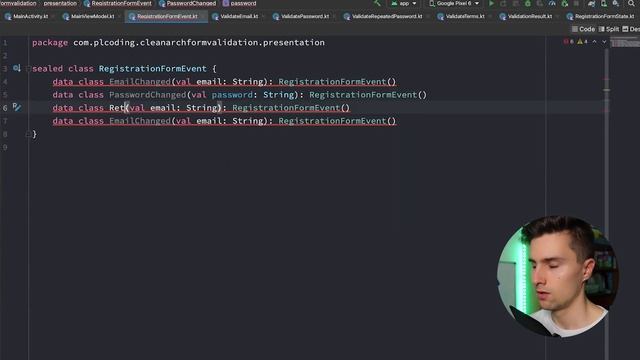Click PasswordChanged class name on line 5
640x360 pixels.
[147, 95]
